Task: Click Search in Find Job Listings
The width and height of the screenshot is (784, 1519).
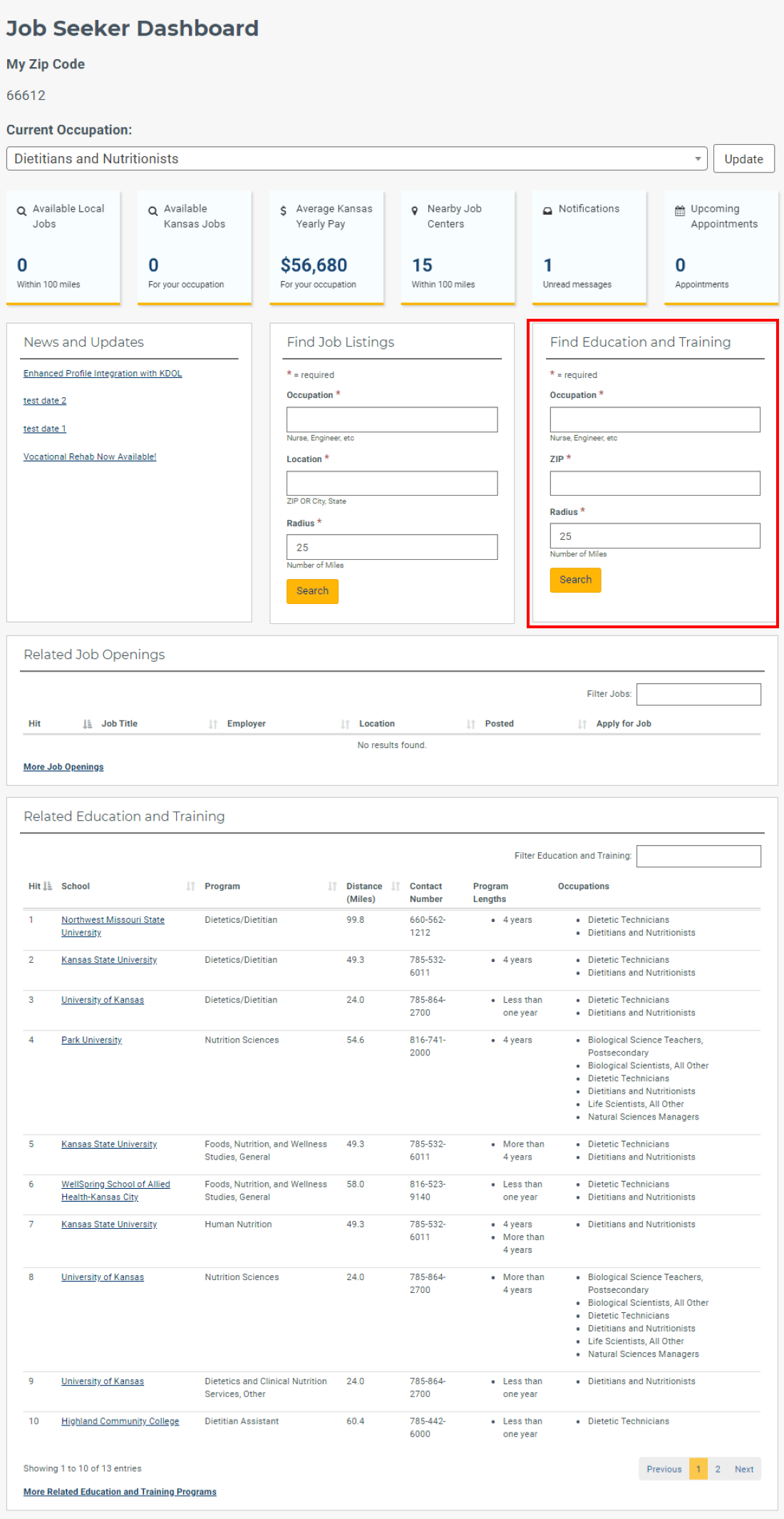Action: click(312, 591)
